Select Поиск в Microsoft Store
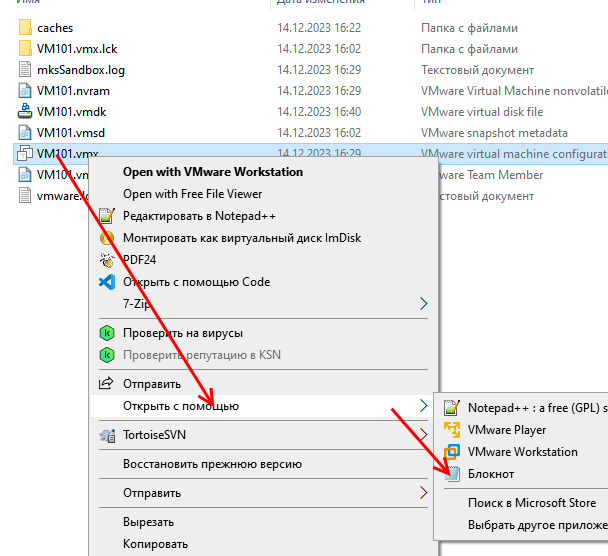 coord(532,503)
